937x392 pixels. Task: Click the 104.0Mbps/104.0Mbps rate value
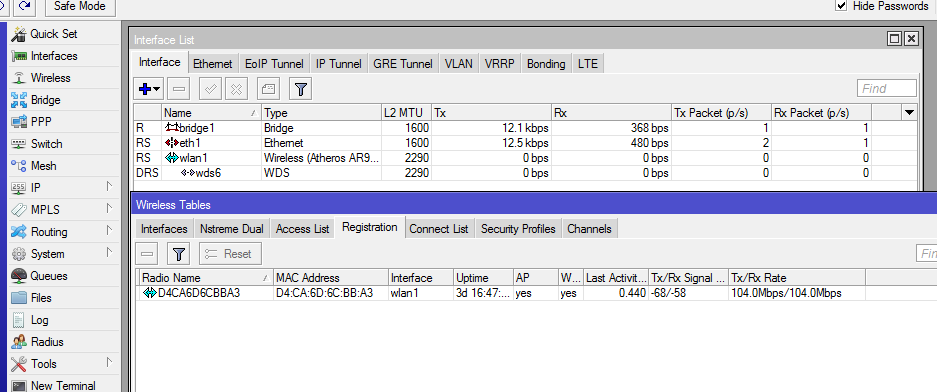785,293
